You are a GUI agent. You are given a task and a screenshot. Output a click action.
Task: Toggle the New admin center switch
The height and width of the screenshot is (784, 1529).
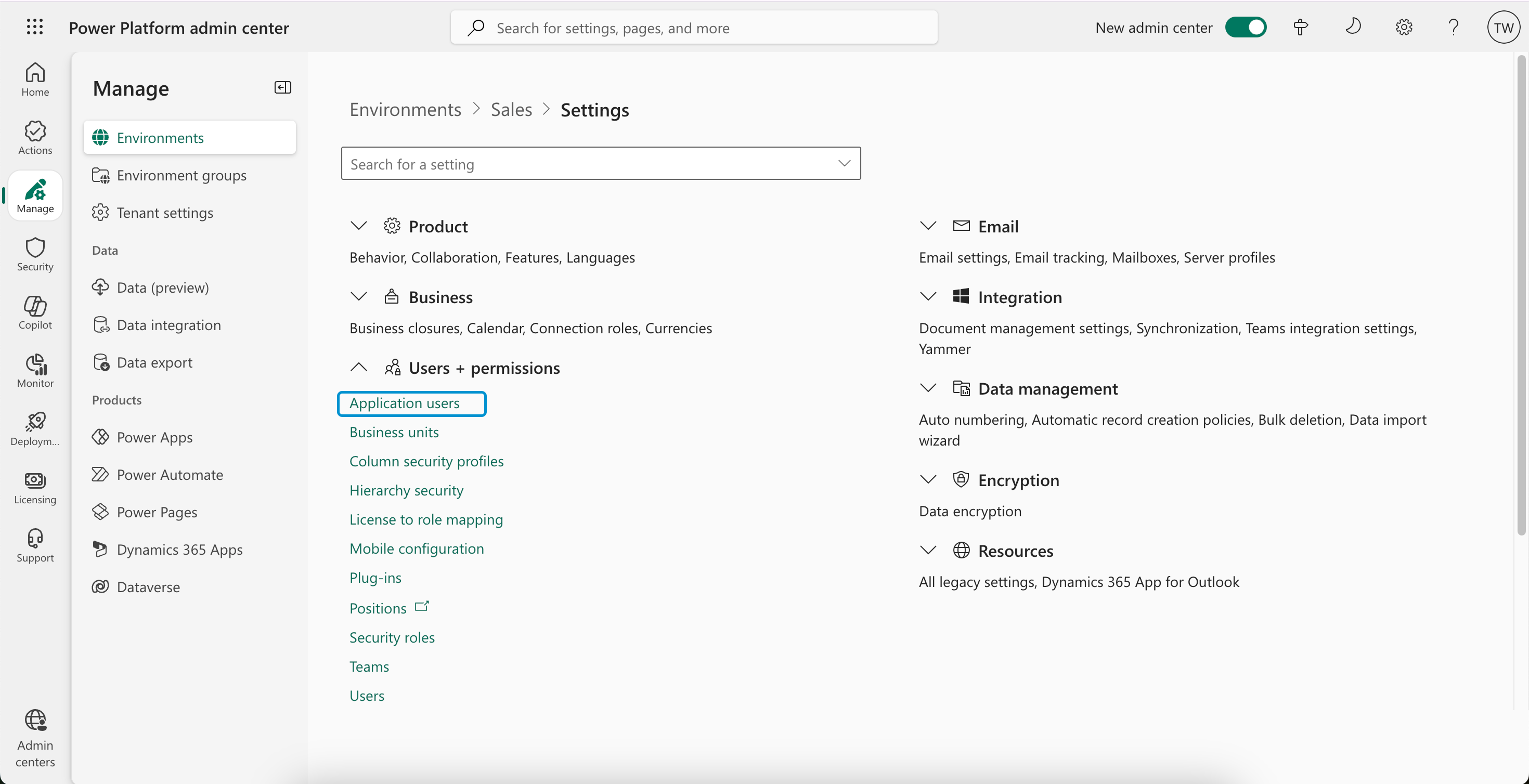coord(1246,28)
